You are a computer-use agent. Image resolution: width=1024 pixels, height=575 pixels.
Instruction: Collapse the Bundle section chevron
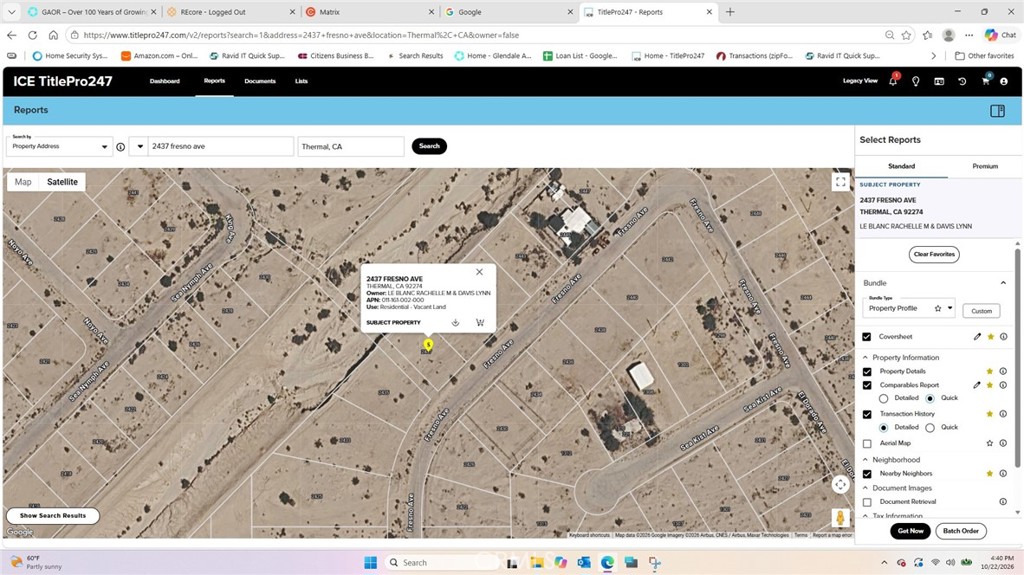[x=1003, y=283]
